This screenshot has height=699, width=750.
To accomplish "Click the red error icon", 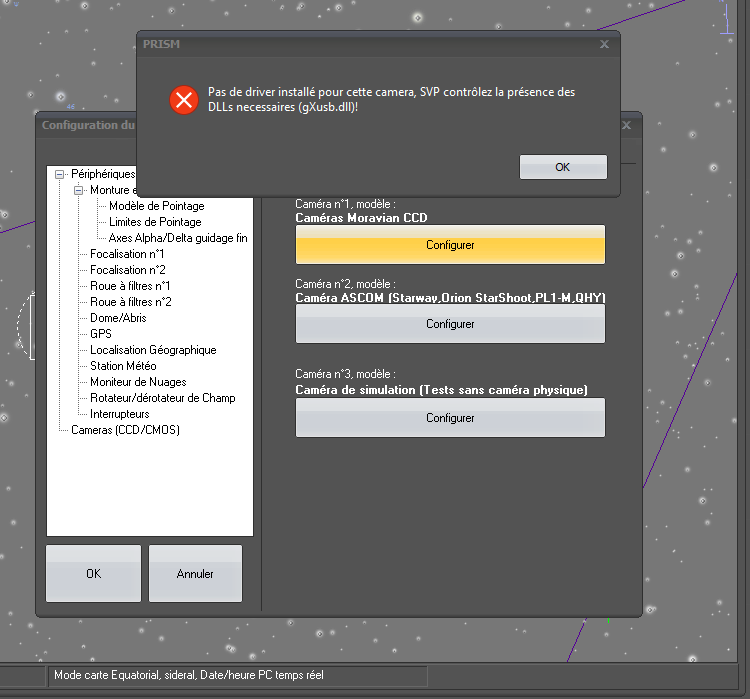I will [183, 100].
